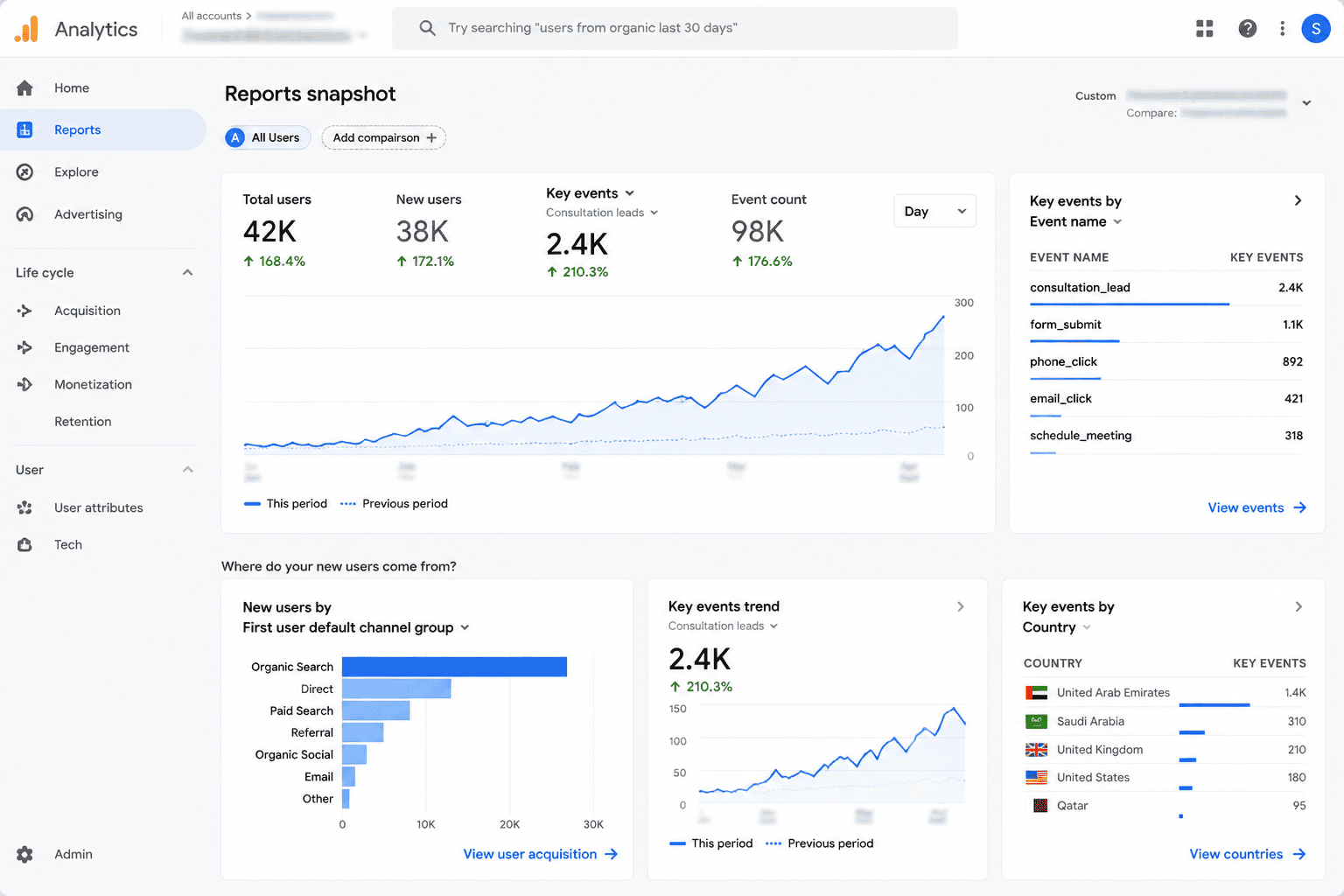Screen dimensions: 1344x896
Task: Click the United Arab Emirates country row
Action: [1165, 693]
